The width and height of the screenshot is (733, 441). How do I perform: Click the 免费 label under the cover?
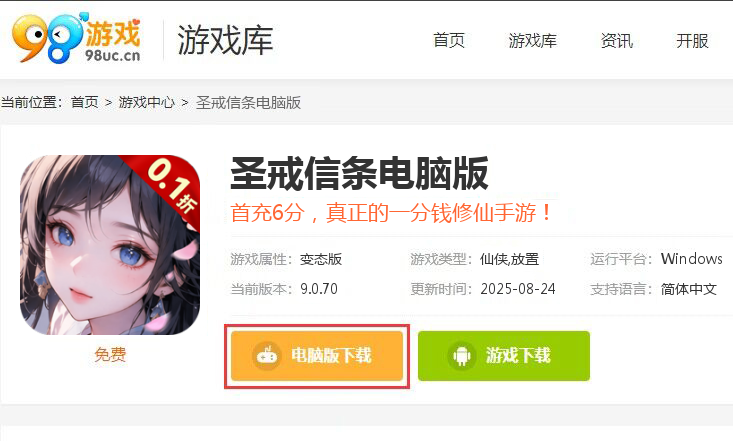coord(110,354)
